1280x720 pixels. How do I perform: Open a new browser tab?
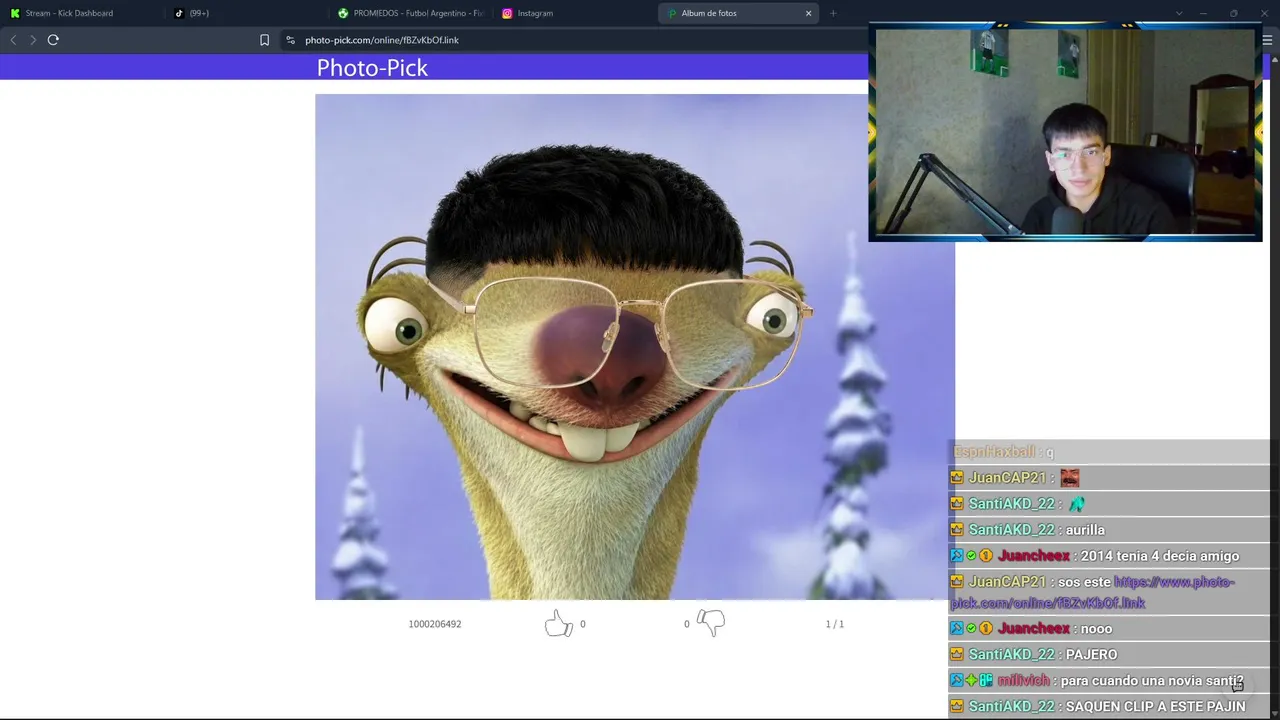pyautogui.click(x=832, y=13)
